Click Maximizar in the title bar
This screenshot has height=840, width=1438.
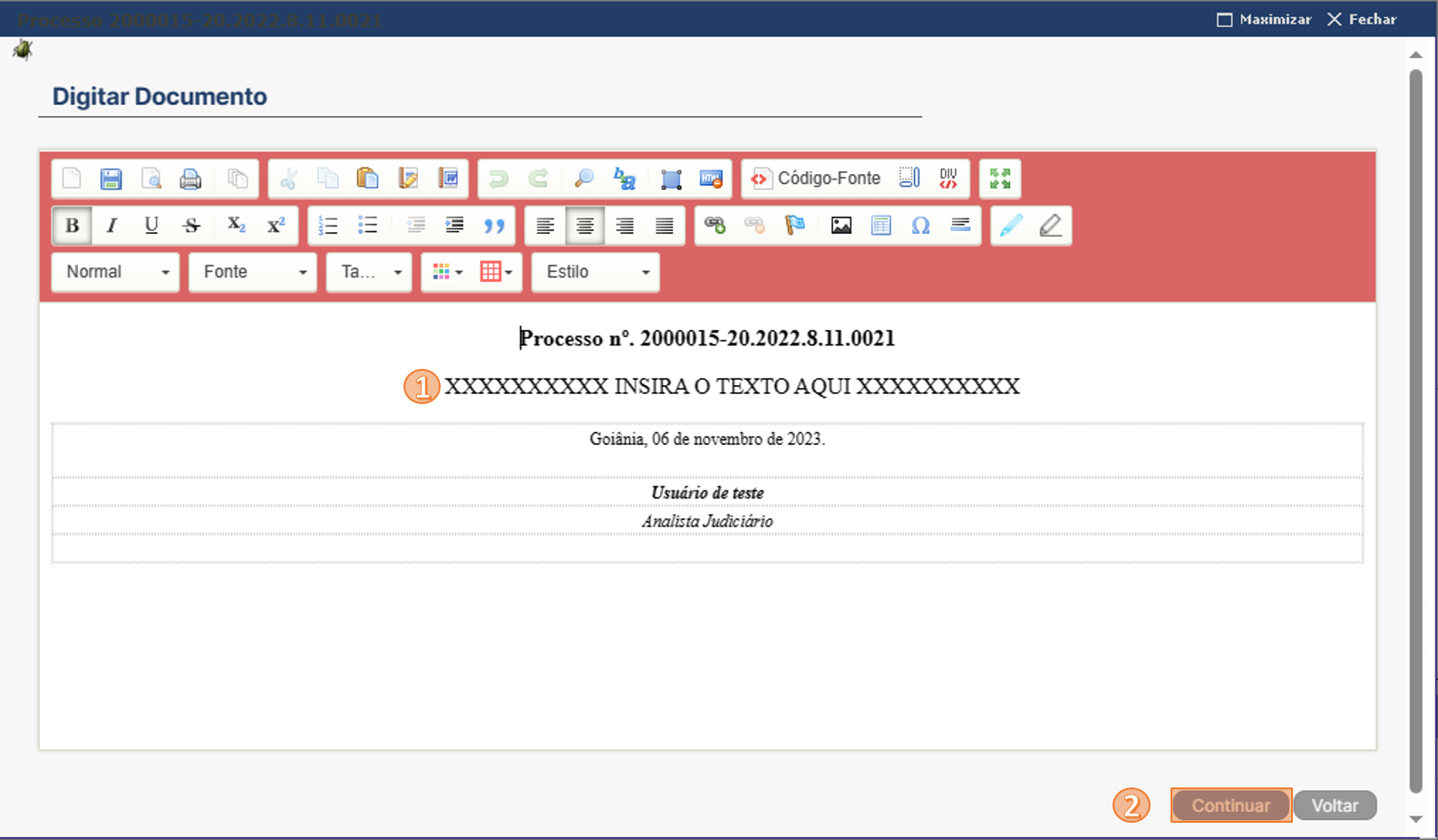[1264, 19]
